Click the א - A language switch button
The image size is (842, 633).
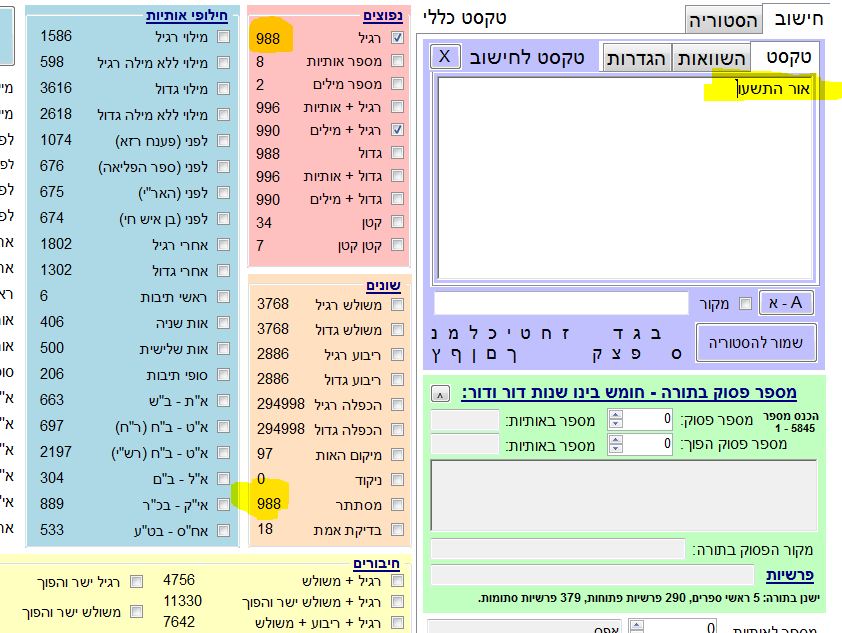click(x=786, y=303)
